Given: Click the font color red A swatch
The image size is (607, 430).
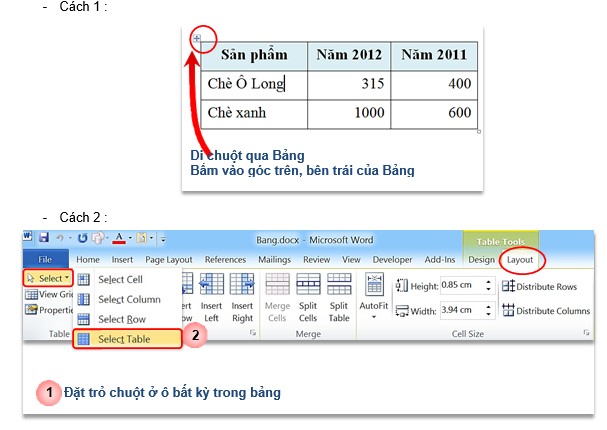Looking at the screenshot, I should pos(118,240).
